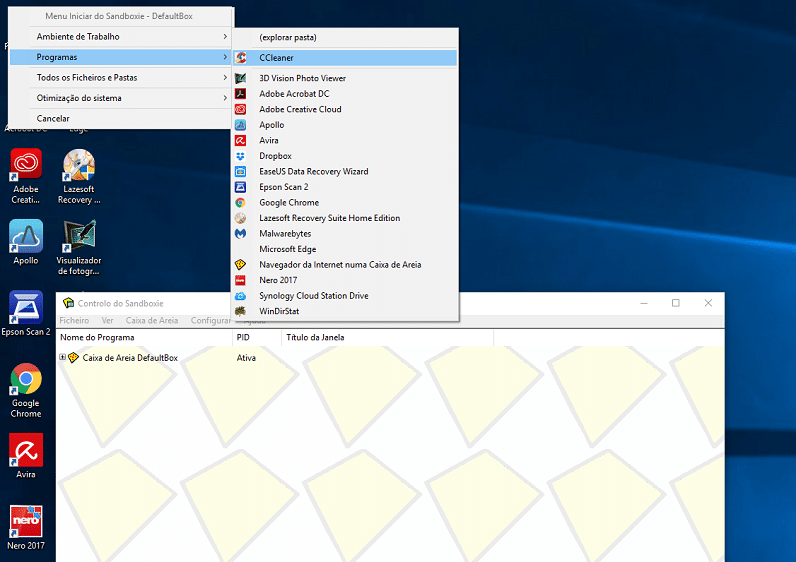Click the EaseUS Data Recovery Wizard icon
This screenshot has height=562, width=796.
[x=241, y=172]
